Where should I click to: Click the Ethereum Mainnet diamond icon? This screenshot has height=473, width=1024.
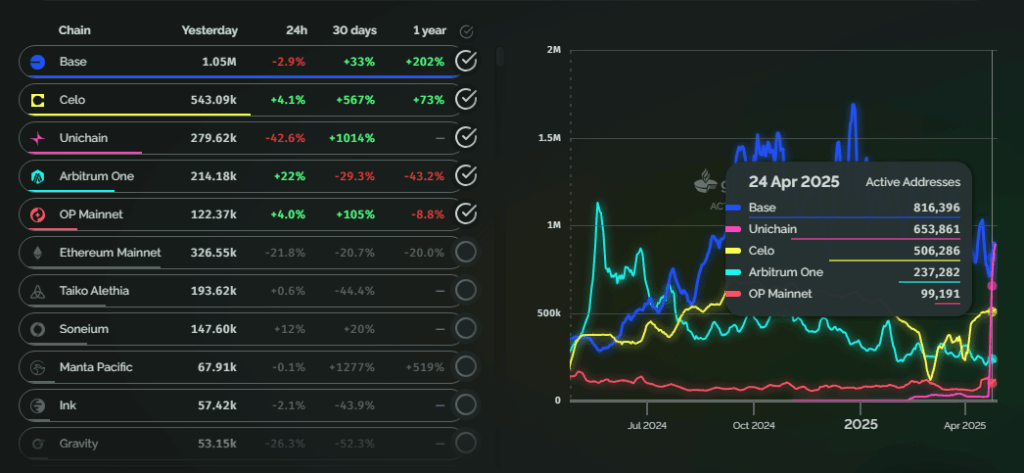tap(38, 253)
